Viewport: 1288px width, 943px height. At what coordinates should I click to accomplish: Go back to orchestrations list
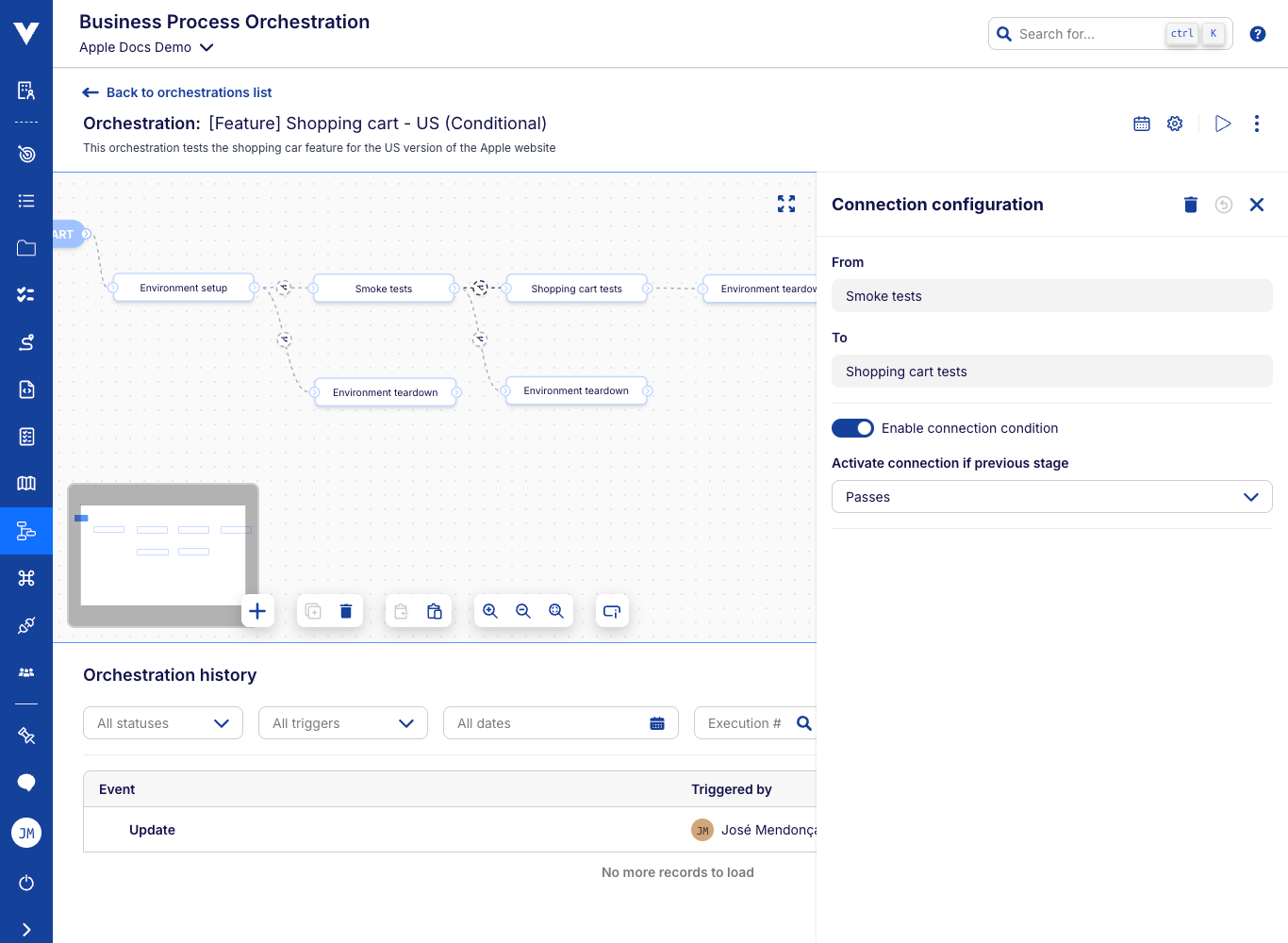[177, 92]
